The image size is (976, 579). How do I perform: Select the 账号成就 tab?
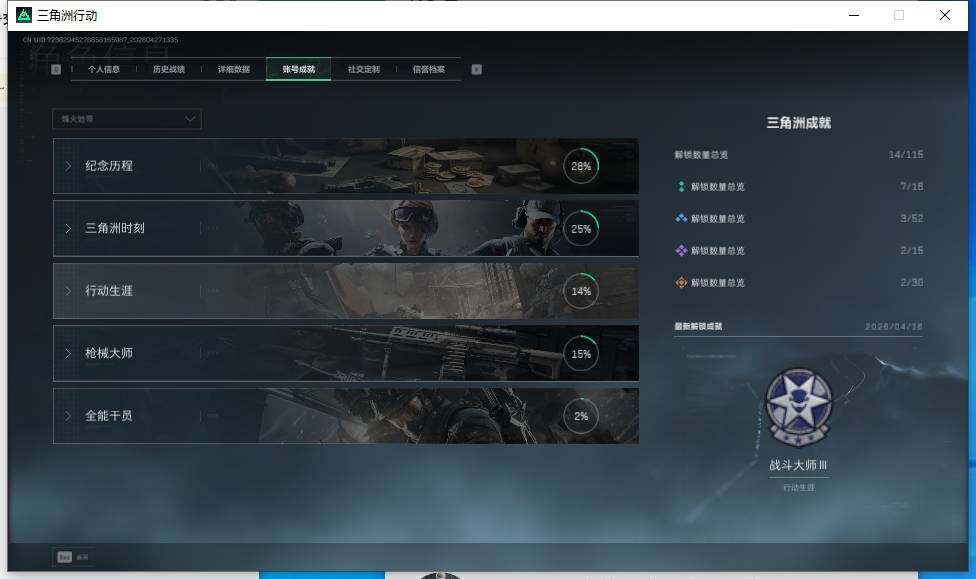pyautogui.click(x=298, y=69)
